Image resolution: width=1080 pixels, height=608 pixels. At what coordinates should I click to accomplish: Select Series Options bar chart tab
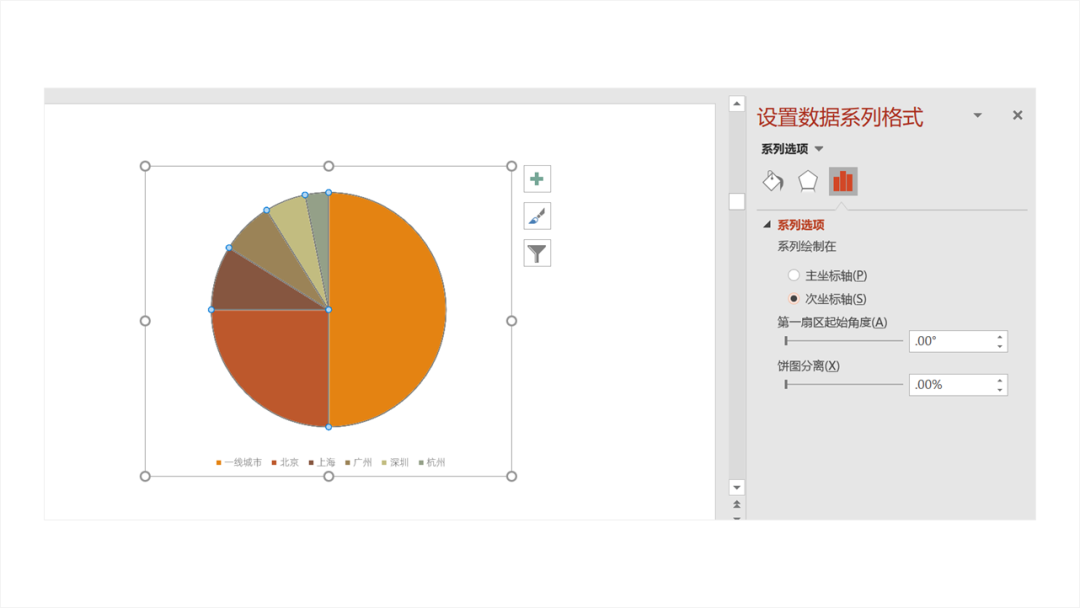[x=843, y=181]
